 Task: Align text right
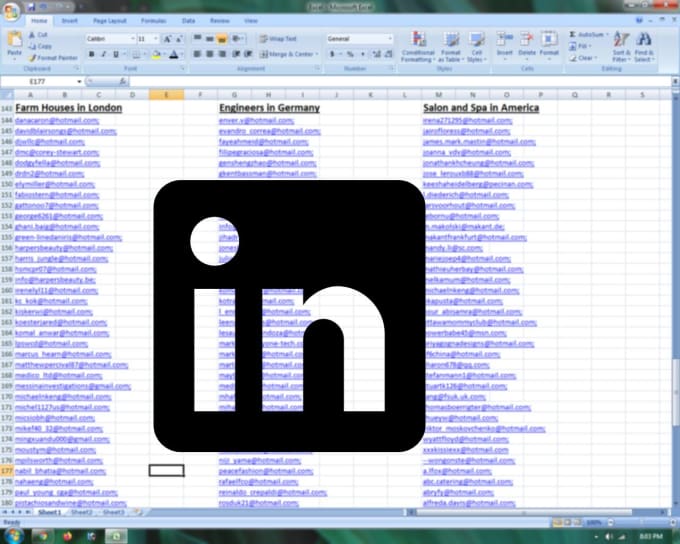(x=222, y=54)
